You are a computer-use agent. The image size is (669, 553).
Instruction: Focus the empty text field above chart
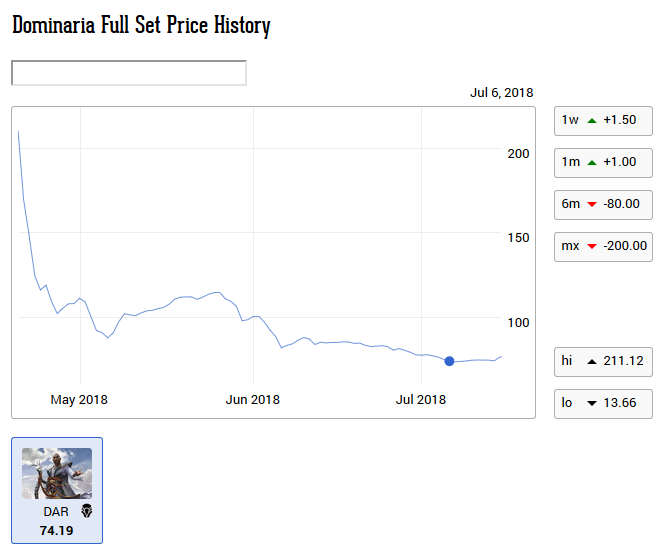coord(128,73)
